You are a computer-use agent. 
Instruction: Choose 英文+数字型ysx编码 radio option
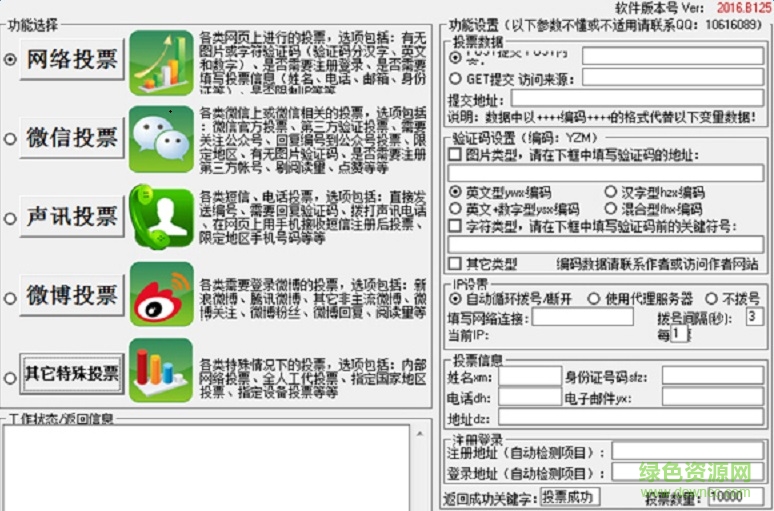pyautogui.click(x=455, y=208)
